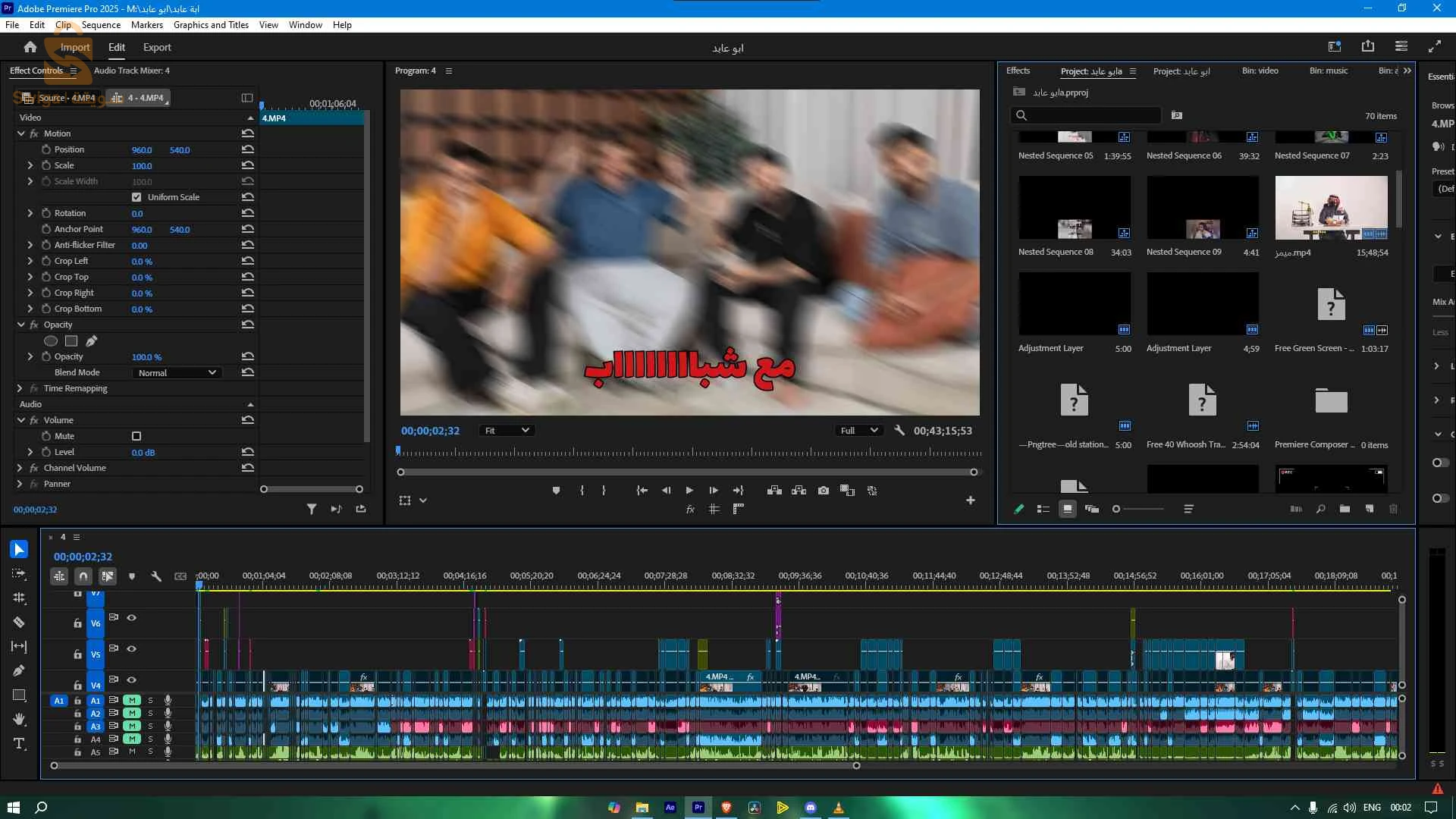This screenshot has height=819, width=1456.
Task: Expand the Time Remapping effect
Action: pyautogui.click(x=20, y=388)
